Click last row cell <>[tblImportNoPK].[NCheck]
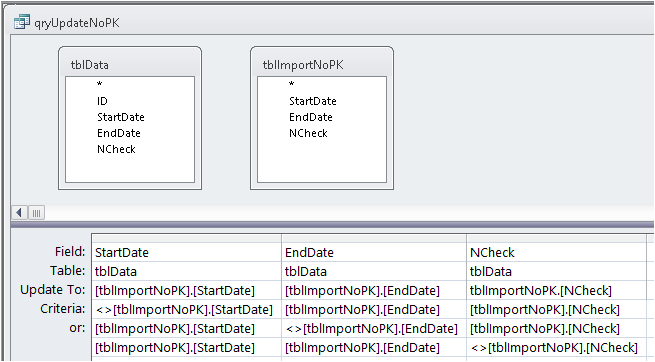655x362 pixels. click(556, 347)
